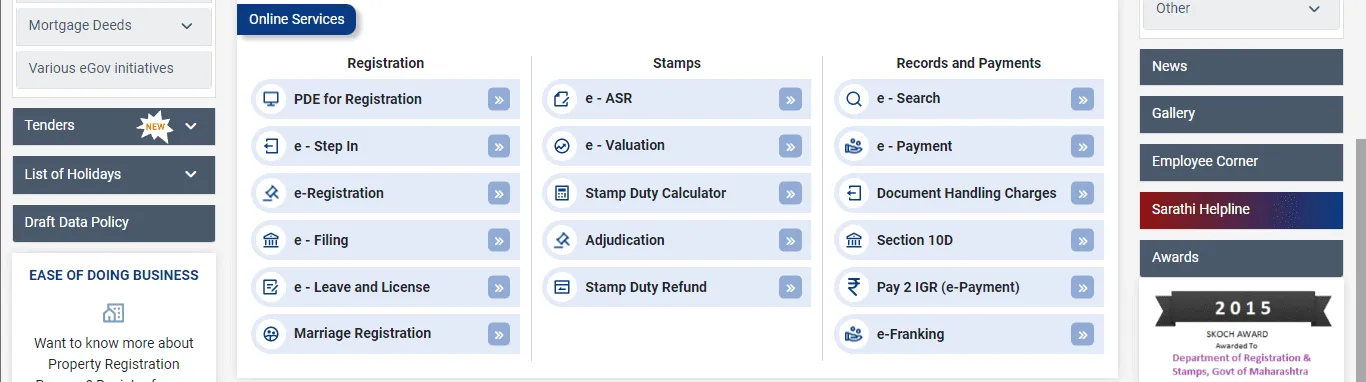Viewport: 1366px width, 382px height.
Task: Click the checkmark icon beside e - Valuation
Action: pos(562,146)
